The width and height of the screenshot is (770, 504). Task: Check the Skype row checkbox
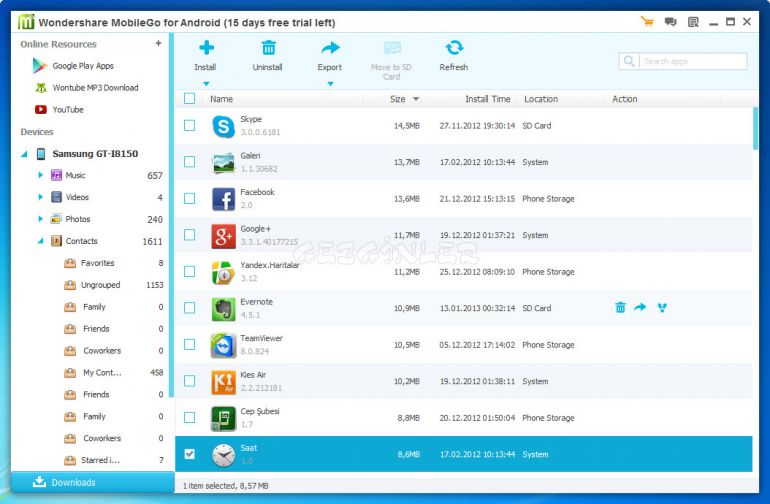[190, 125]
